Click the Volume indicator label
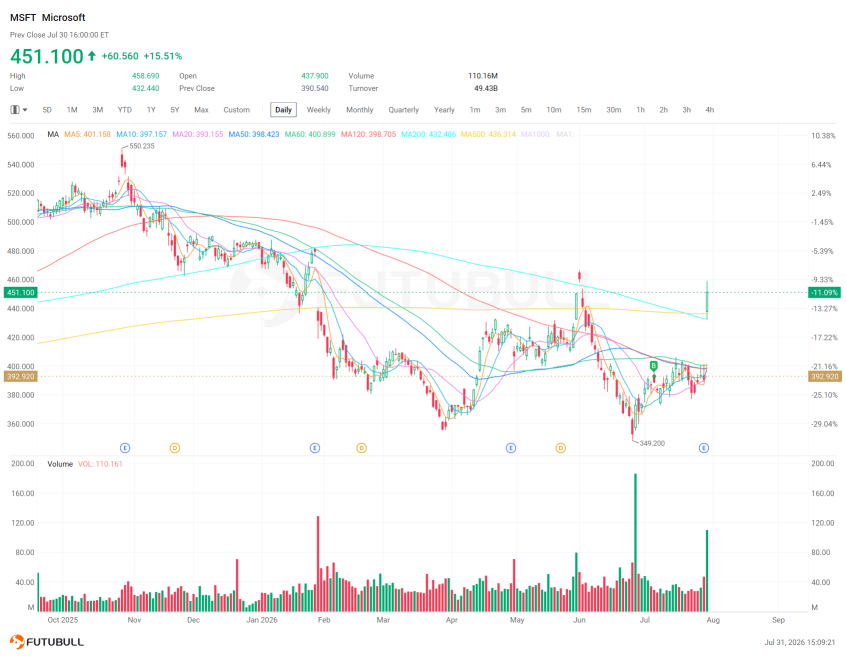The image size is (846, 659). [60, 464]
